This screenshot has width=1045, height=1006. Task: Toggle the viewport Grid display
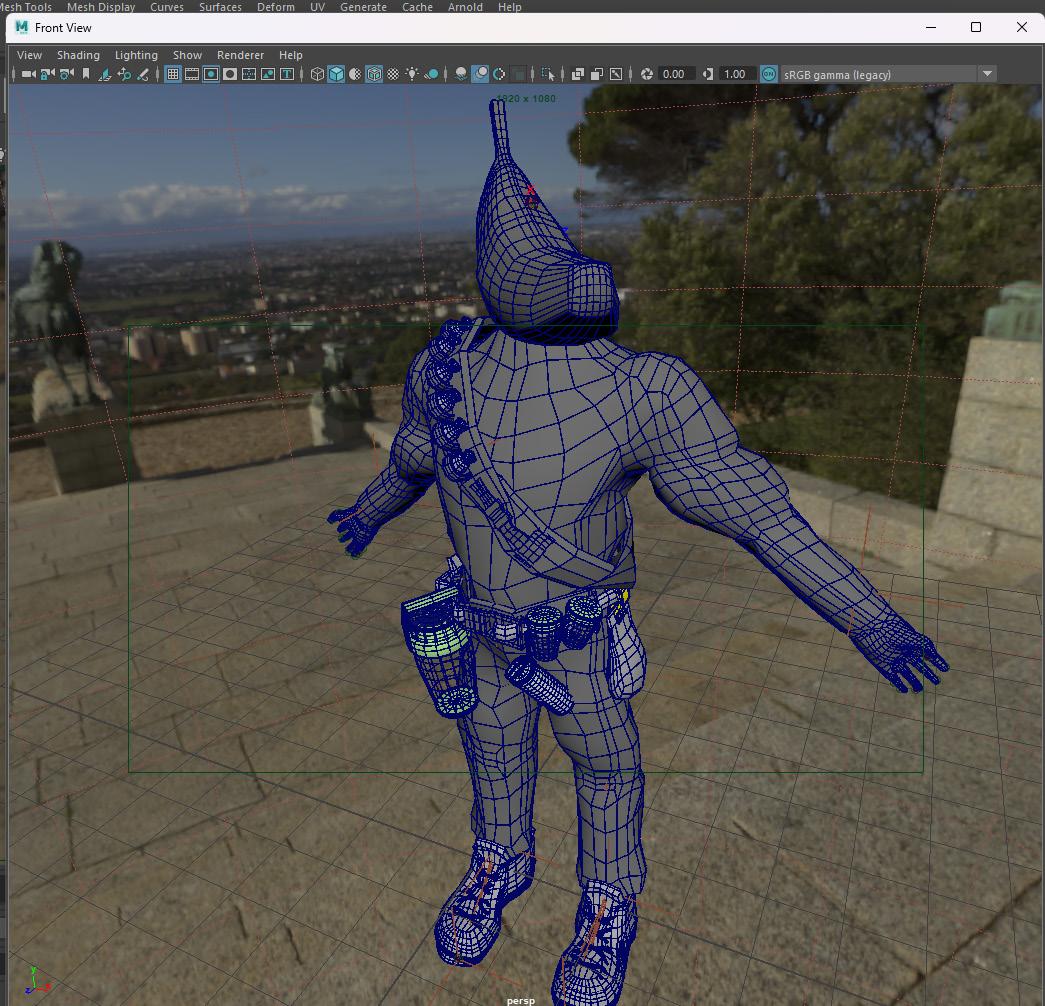(173, 74)
